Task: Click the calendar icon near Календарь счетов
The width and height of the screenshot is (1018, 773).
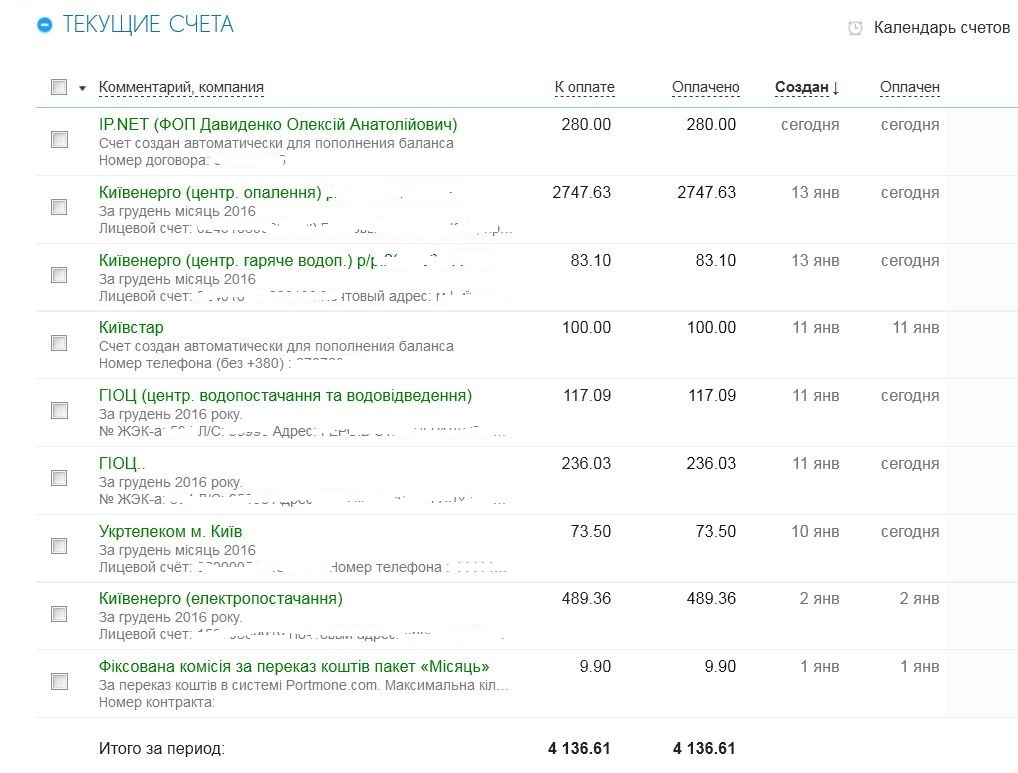Action: click(855, 28)
